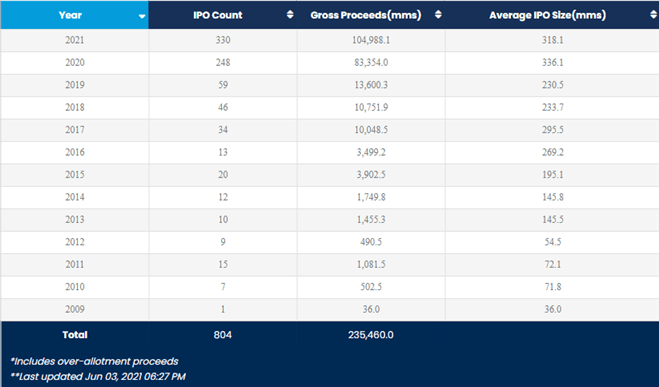659x387 pixels.
Task: Select the 2009 year cell
Action: pos(75,309)
